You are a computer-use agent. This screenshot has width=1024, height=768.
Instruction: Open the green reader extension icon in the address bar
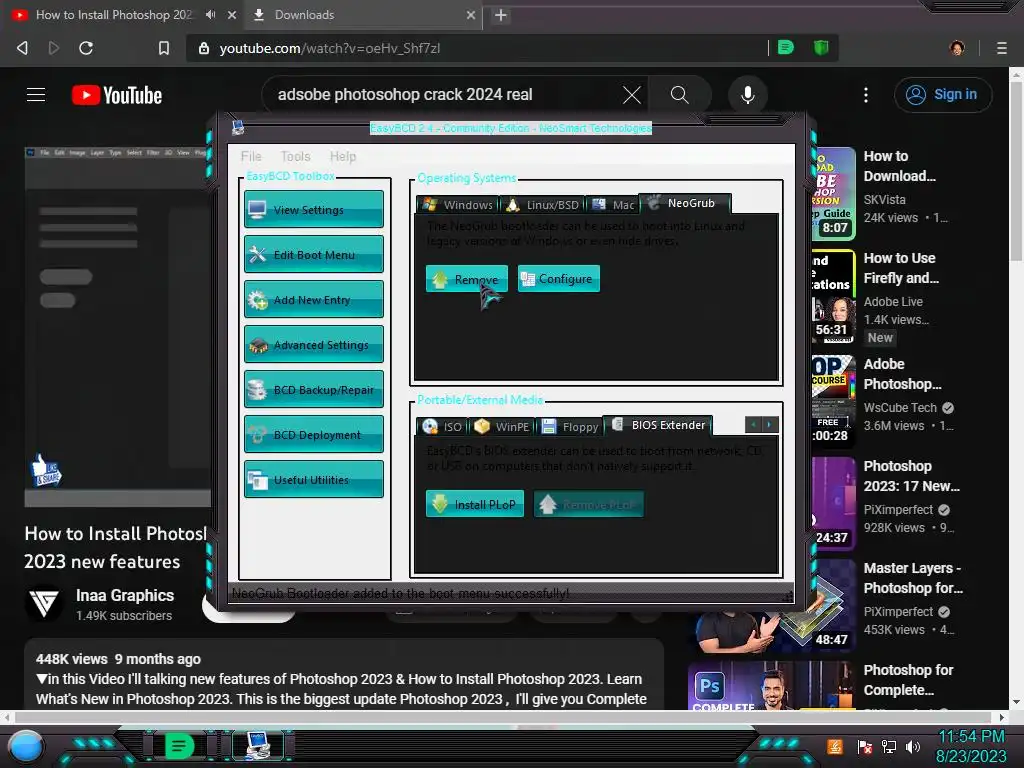click(x=786, y=48)
